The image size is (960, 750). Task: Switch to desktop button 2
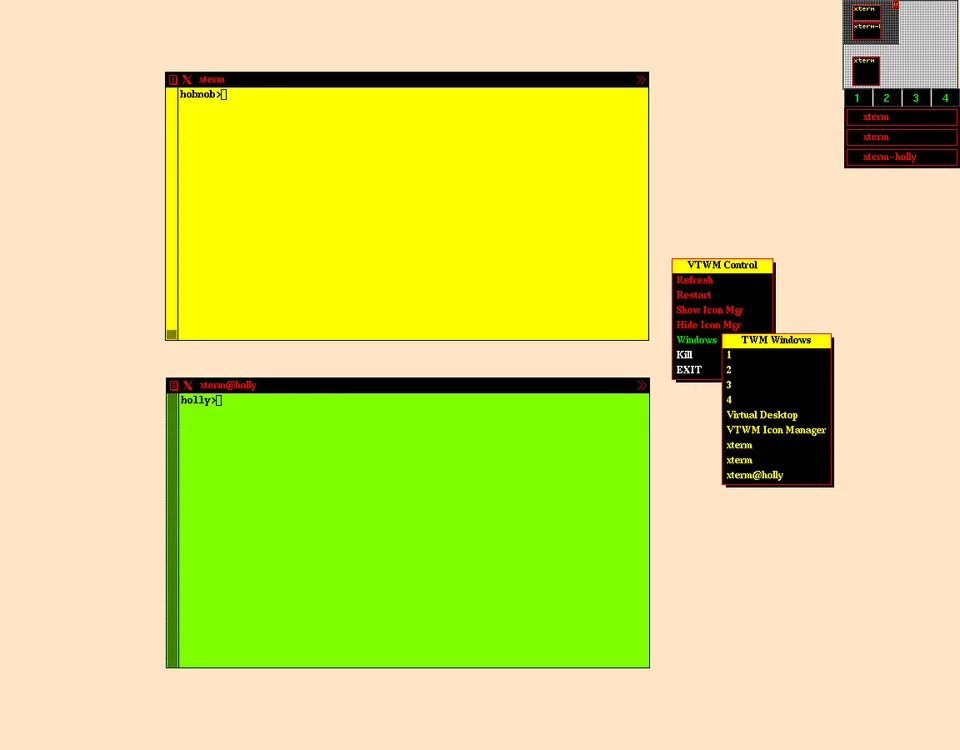tap(887, 98)
